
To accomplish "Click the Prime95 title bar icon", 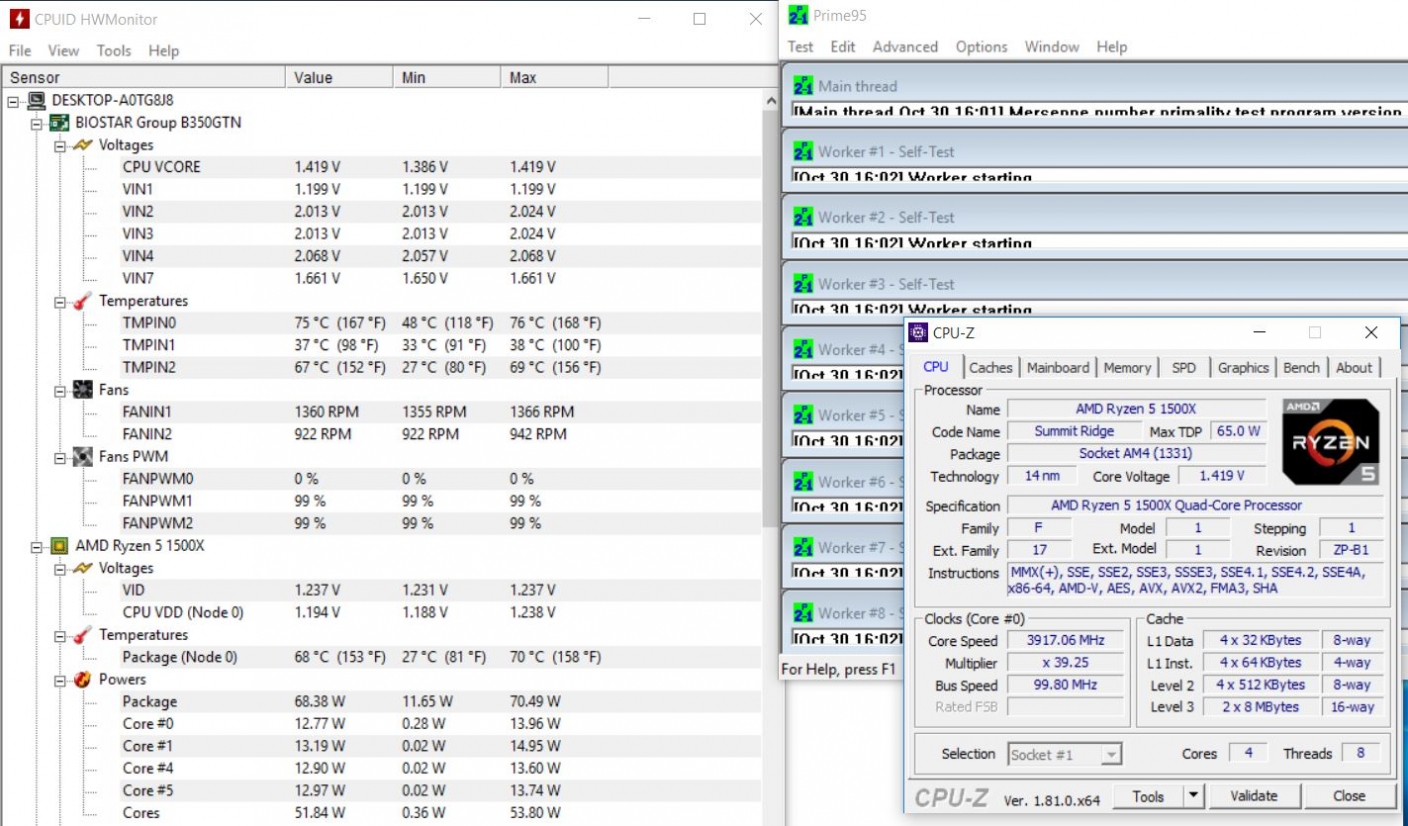I will [798, 15].
